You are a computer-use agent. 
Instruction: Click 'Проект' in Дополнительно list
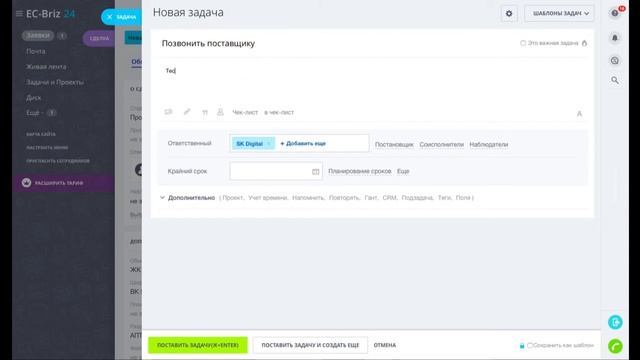coord(233,198)
